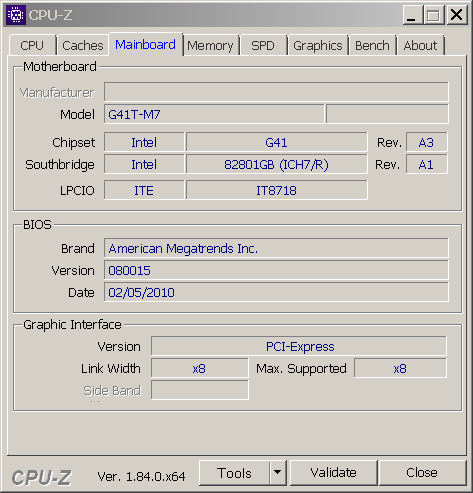The width and height of the screenshot is (473, 493).
Task: Click the IT8718 value
Action: click(x=277, y=191)
